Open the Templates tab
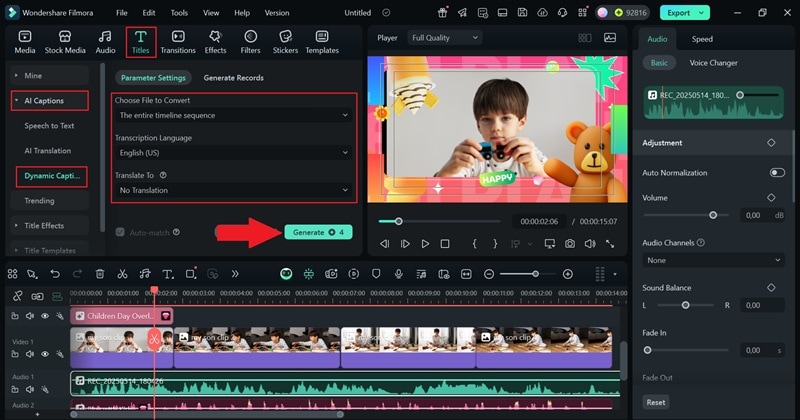800x420 pixels. (x=322, y=42)
